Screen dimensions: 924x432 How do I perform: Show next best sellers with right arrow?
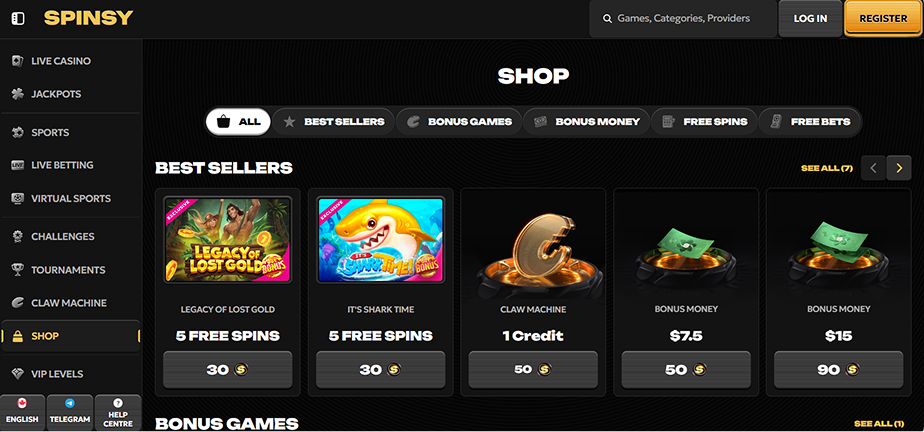tap(899, 168)
